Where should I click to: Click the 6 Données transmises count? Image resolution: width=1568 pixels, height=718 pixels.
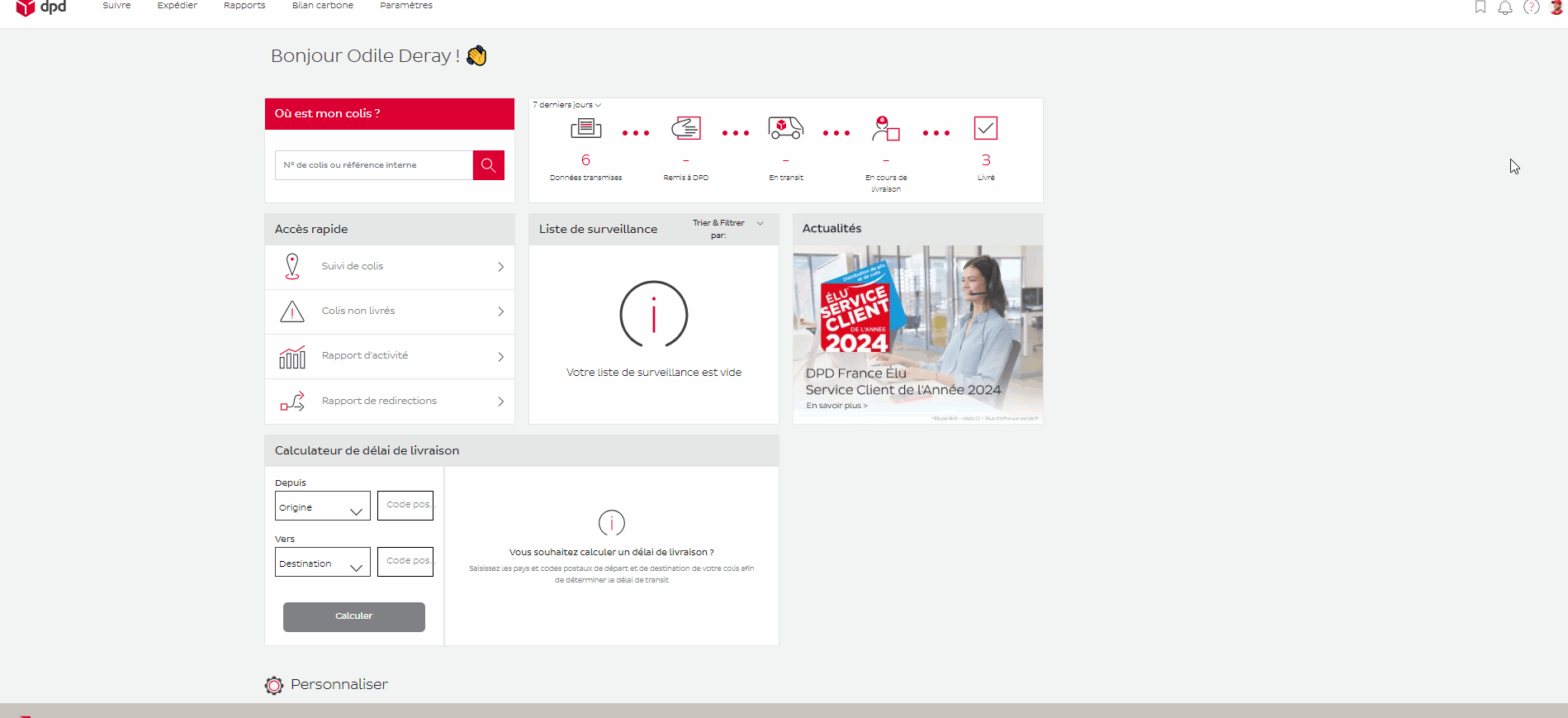[586, 160]
